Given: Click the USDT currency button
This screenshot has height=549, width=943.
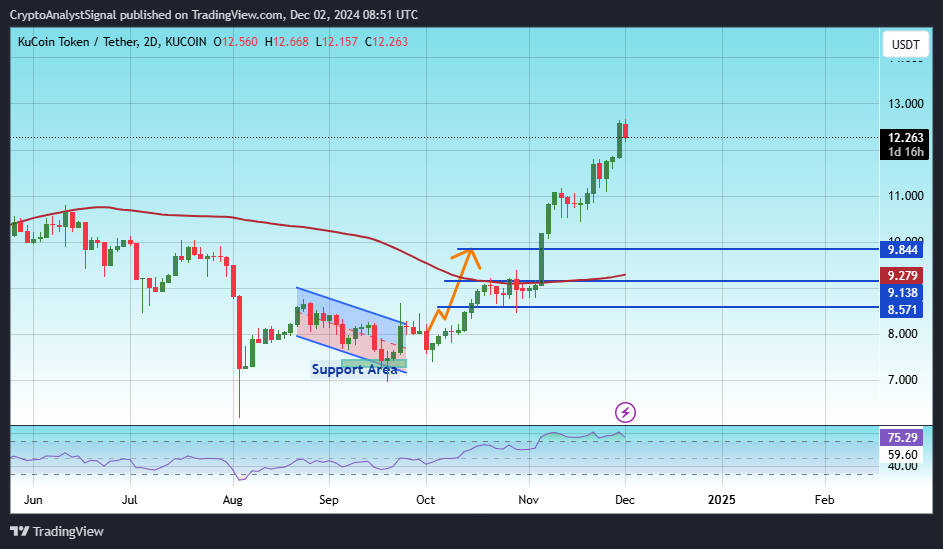Looking at the screenshot, I should point(905,44).
